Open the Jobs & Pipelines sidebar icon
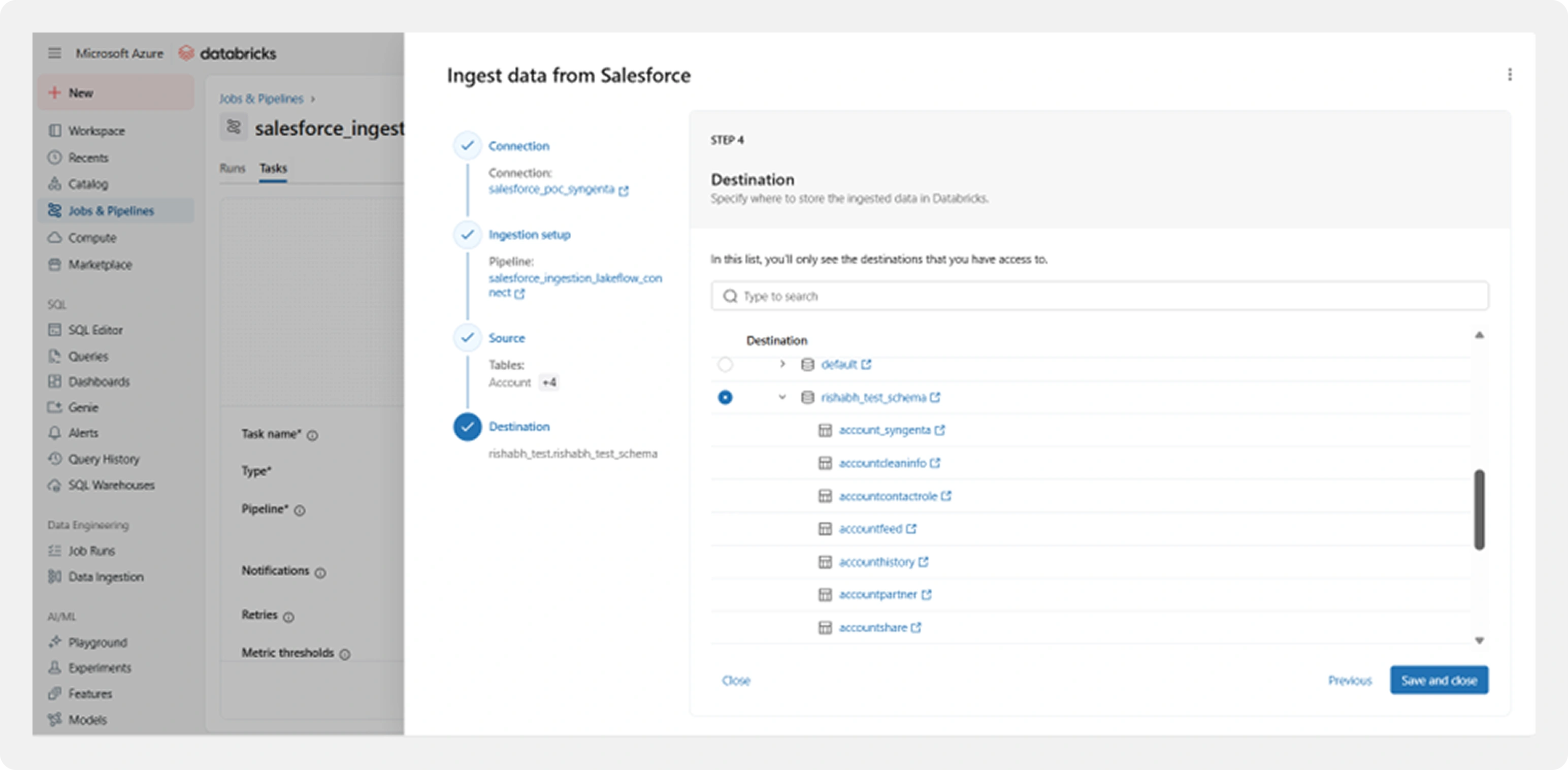Viewport: 1568px width, 770px height. coord(55,211)
